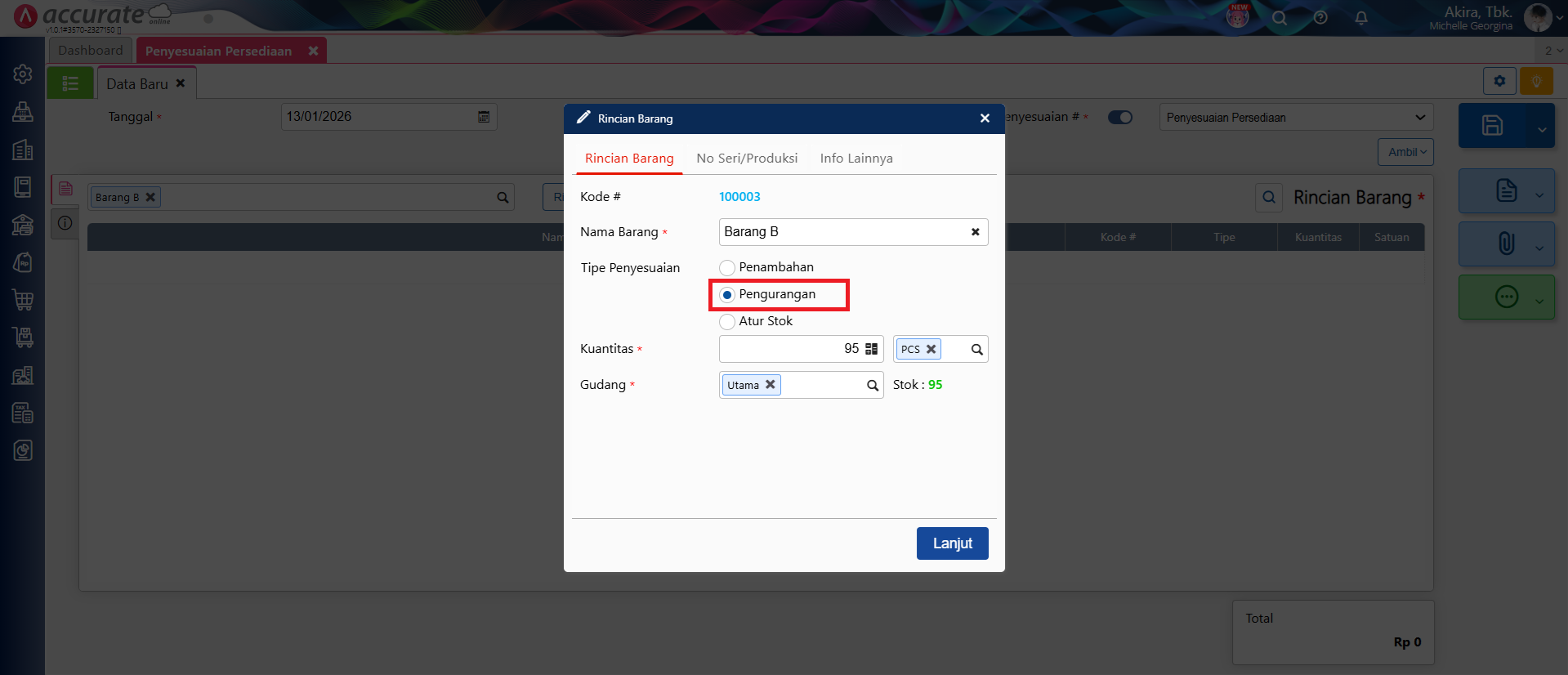
Task: Click the blue save disk icon
Action: (1492, 126)
